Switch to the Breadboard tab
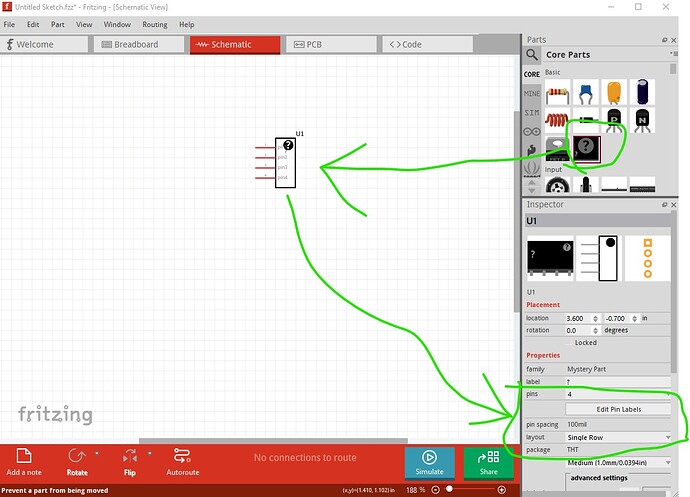Viewport: 690px width, 497px height. (139, 44)
